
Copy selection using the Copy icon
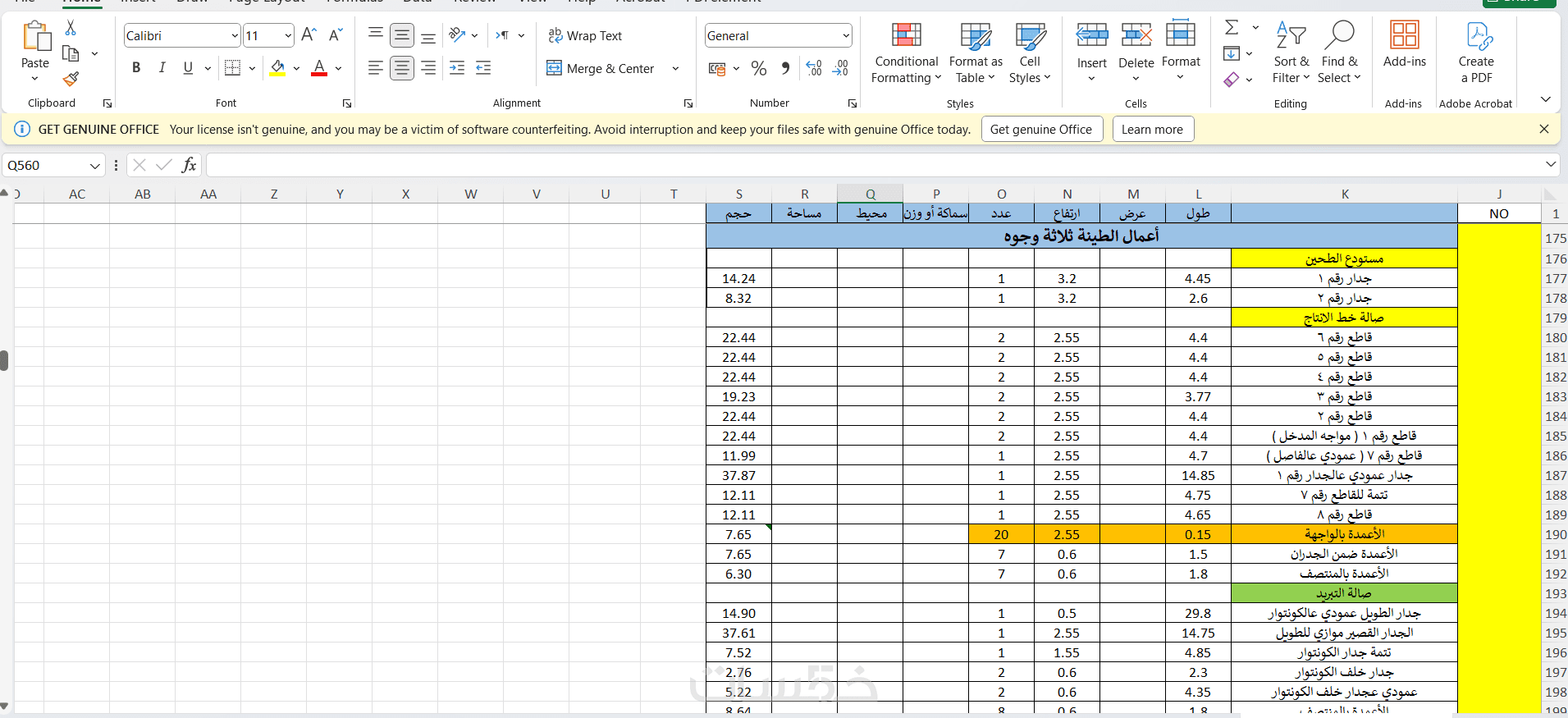pyautogui.click(x=71, y=54)
